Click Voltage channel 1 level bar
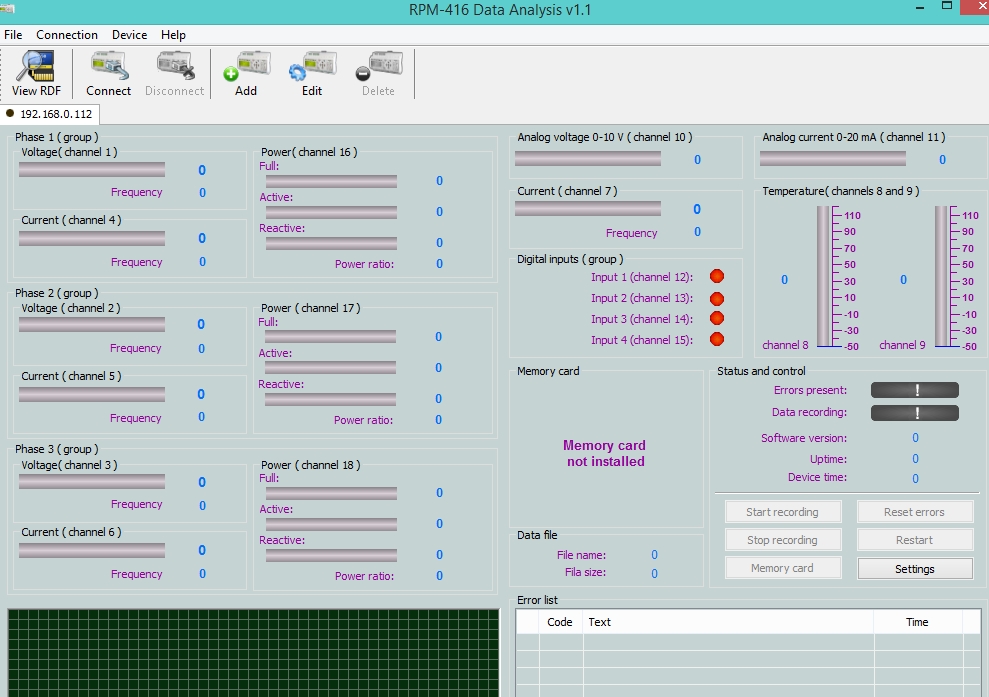This screenshot has height=697, width=989. [x=92, y=170]
